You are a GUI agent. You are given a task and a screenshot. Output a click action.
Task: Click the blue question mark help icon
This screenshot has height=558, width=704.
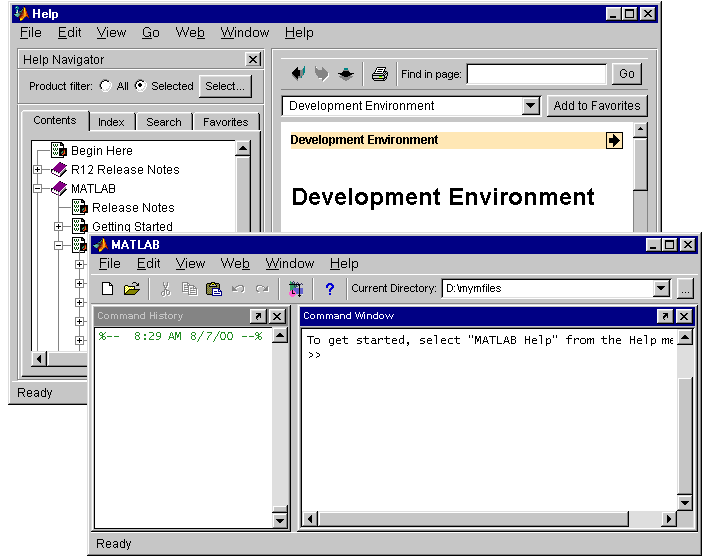329,289
